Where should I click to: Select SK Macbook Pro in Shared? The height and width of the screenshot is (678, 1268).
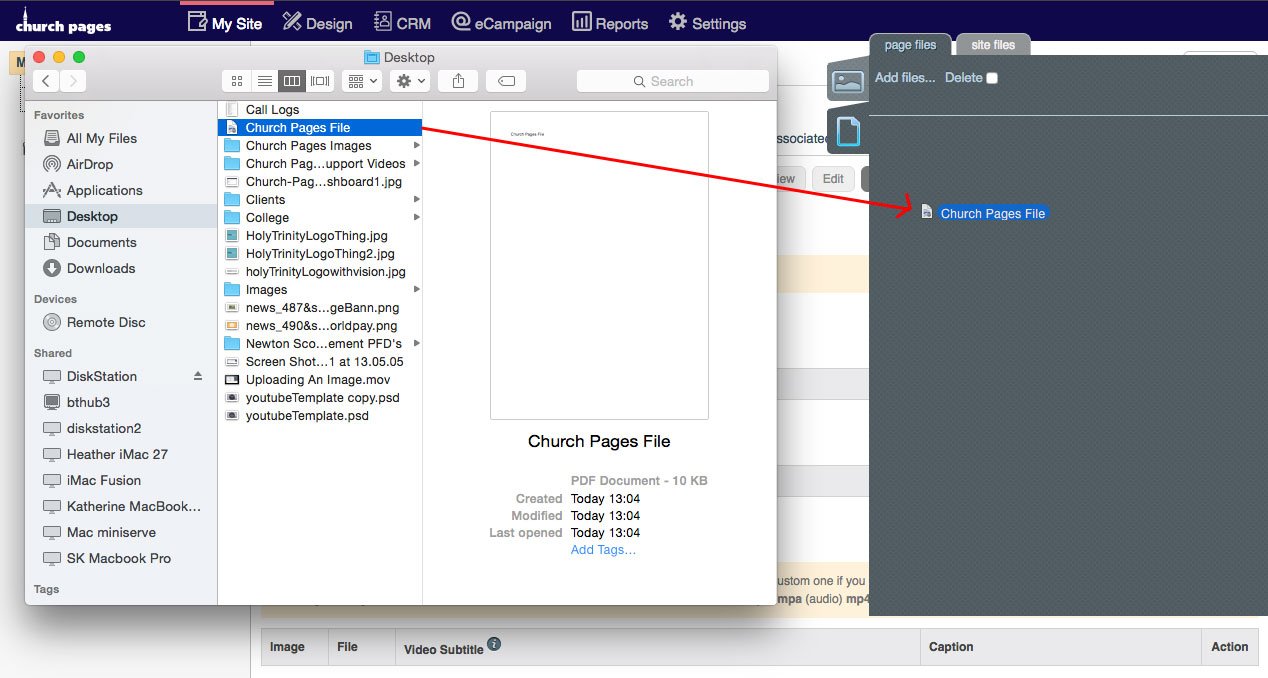(x=119, y=558)
